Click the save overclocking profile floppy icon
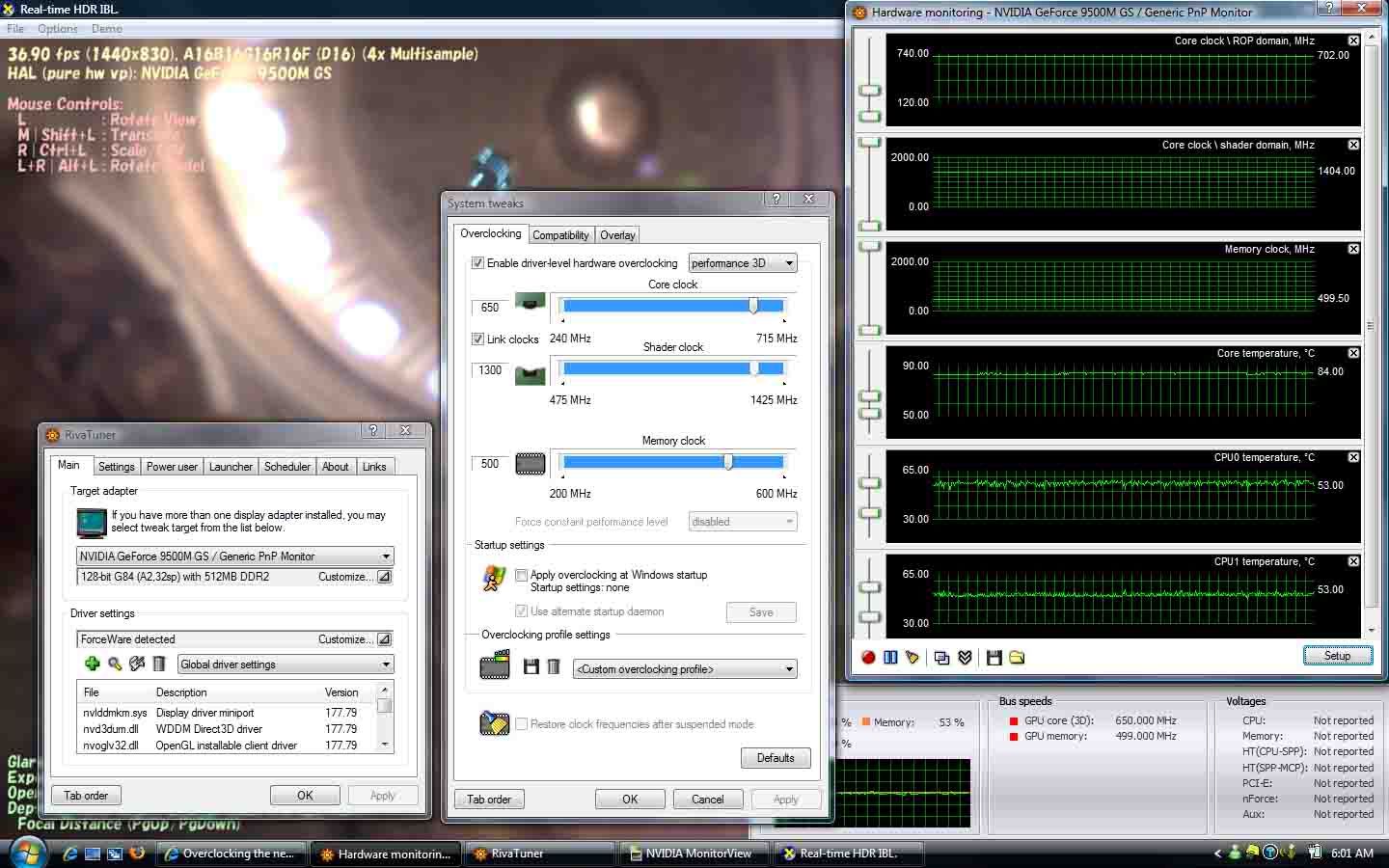This screenshot has width=1389, height=868. (x=531, y=666)
